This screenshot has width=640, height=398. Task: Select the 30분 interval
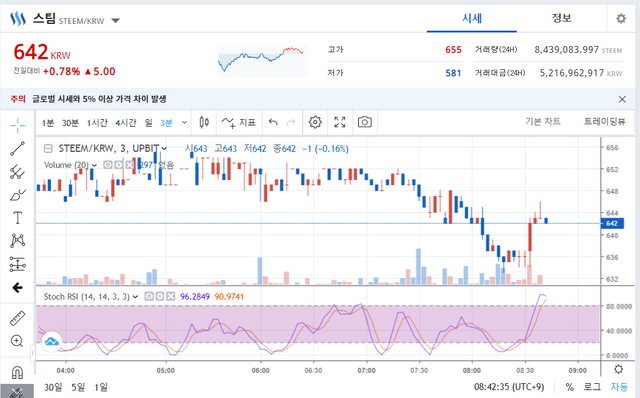70,122
